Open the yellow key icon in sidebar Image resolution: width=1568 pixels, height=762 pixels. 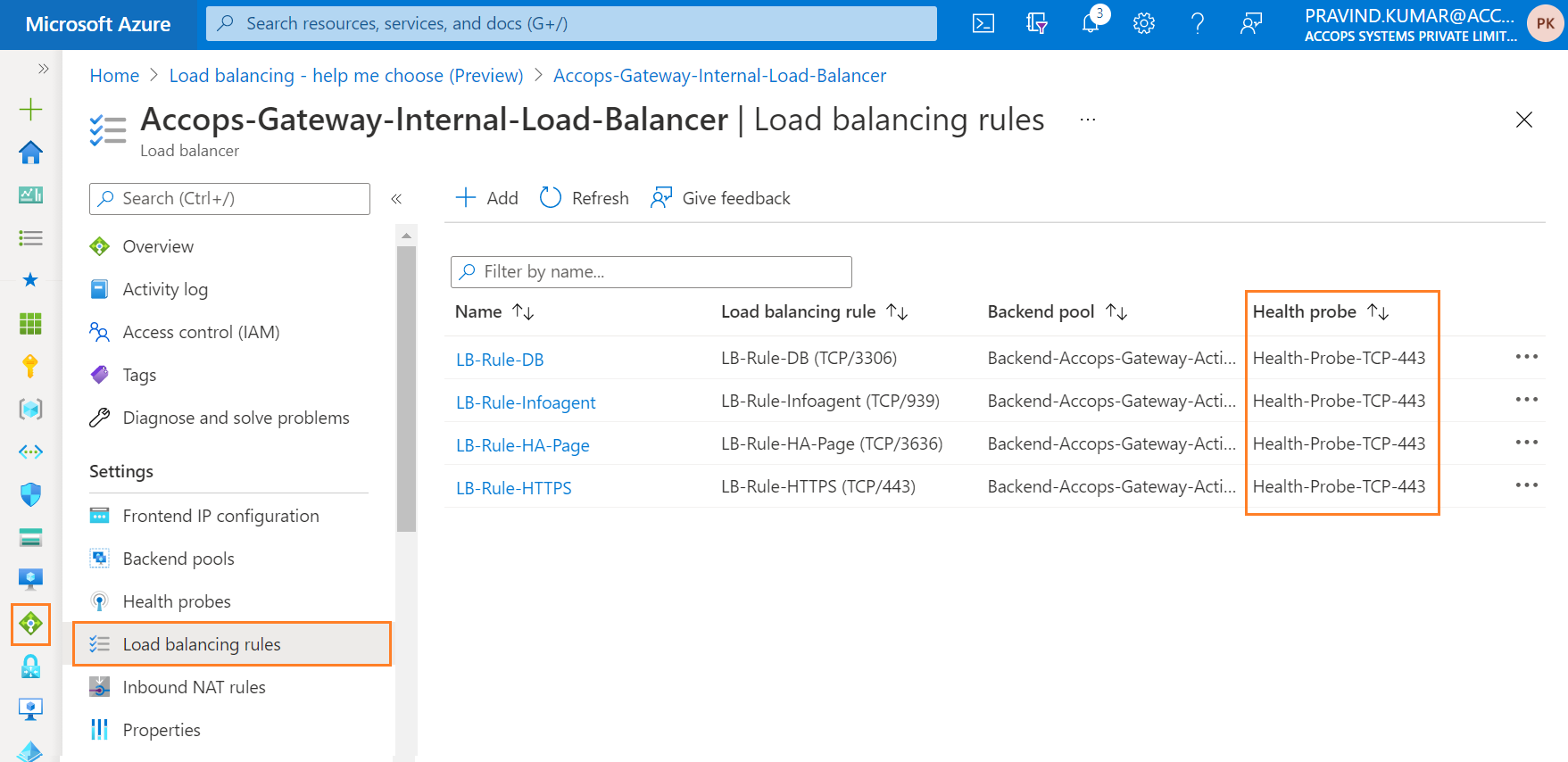(30, 366)
